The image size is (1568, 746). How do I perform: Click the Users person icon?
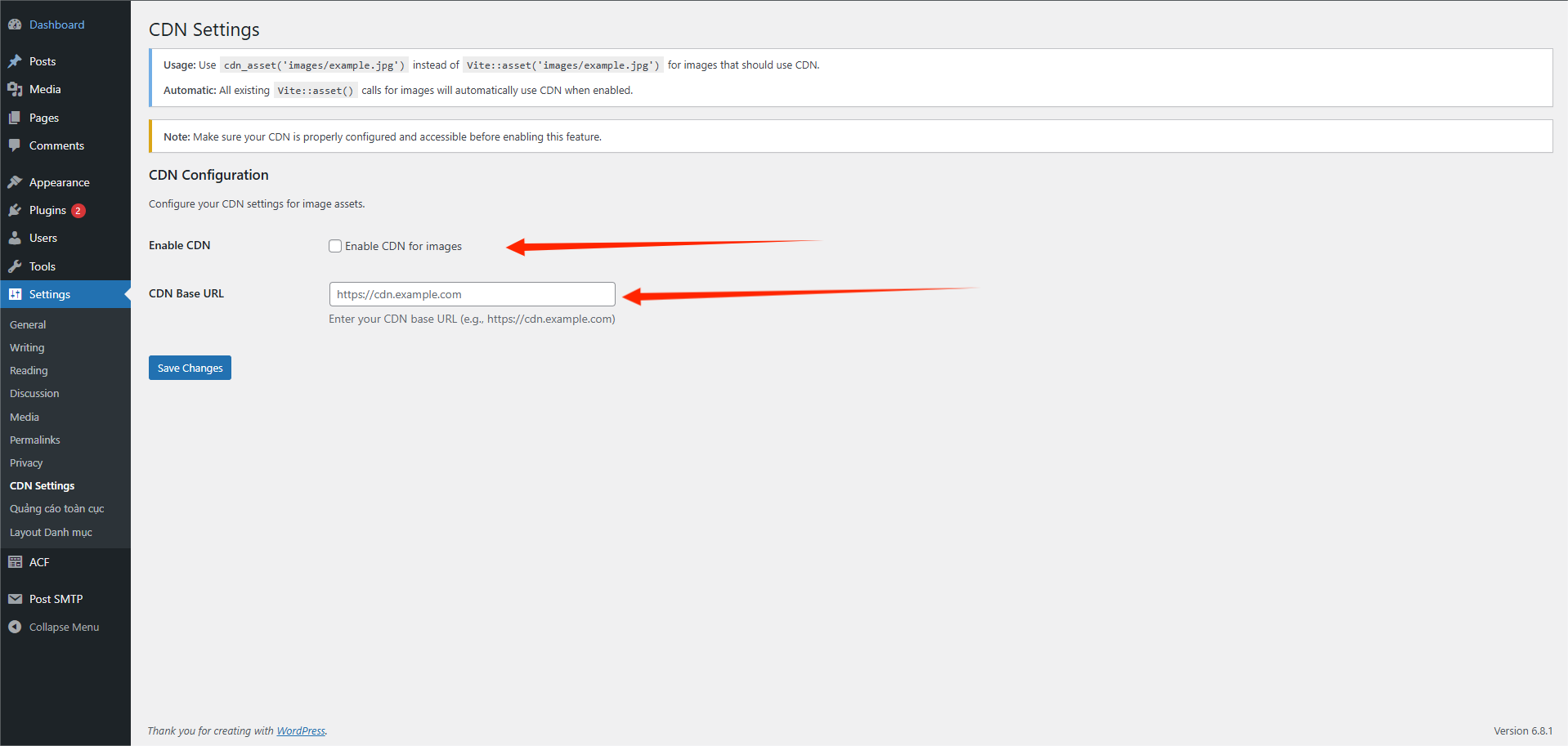pyautogui.click(x=15, y=238)
